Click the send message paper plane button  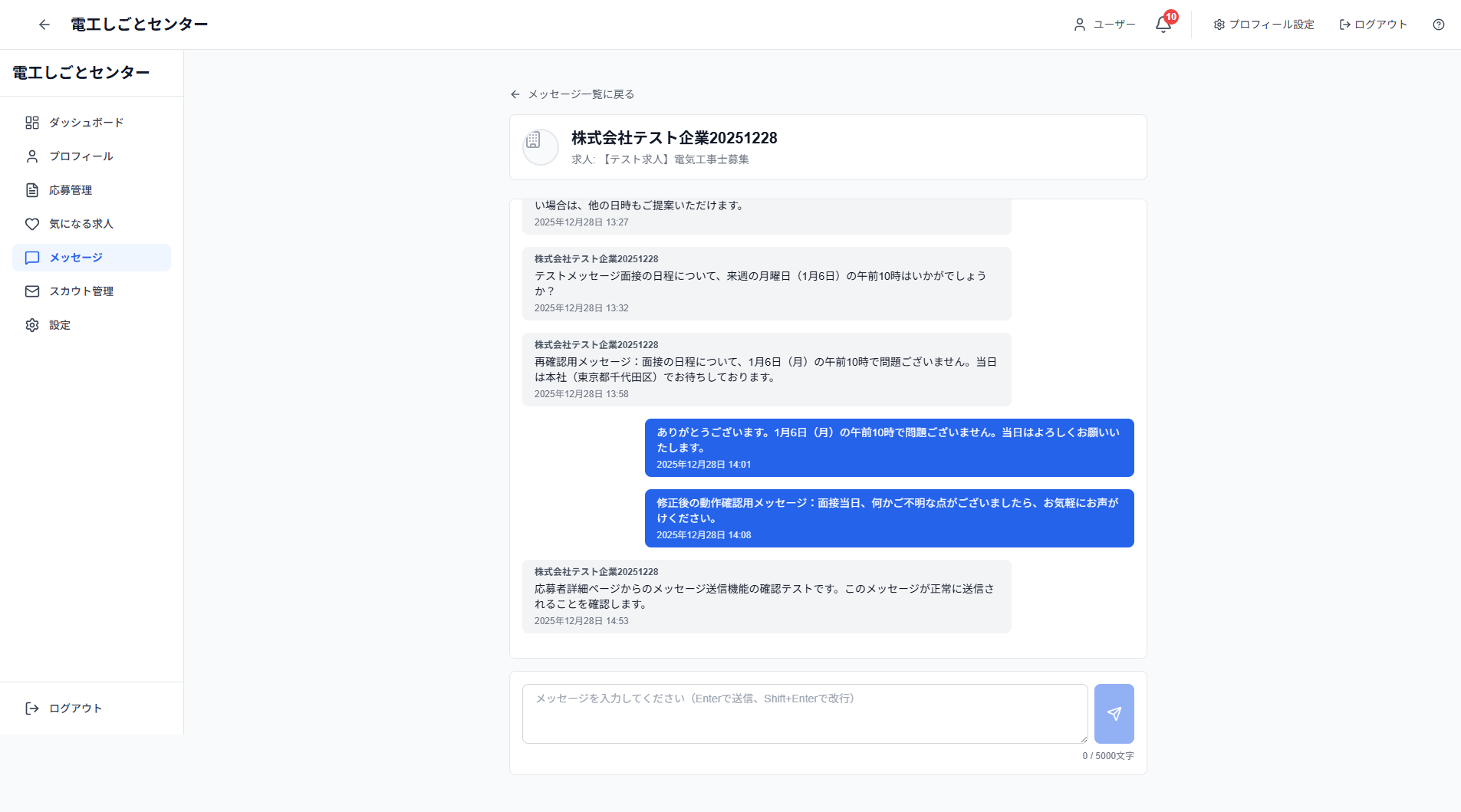click(x=1114, y=713)
